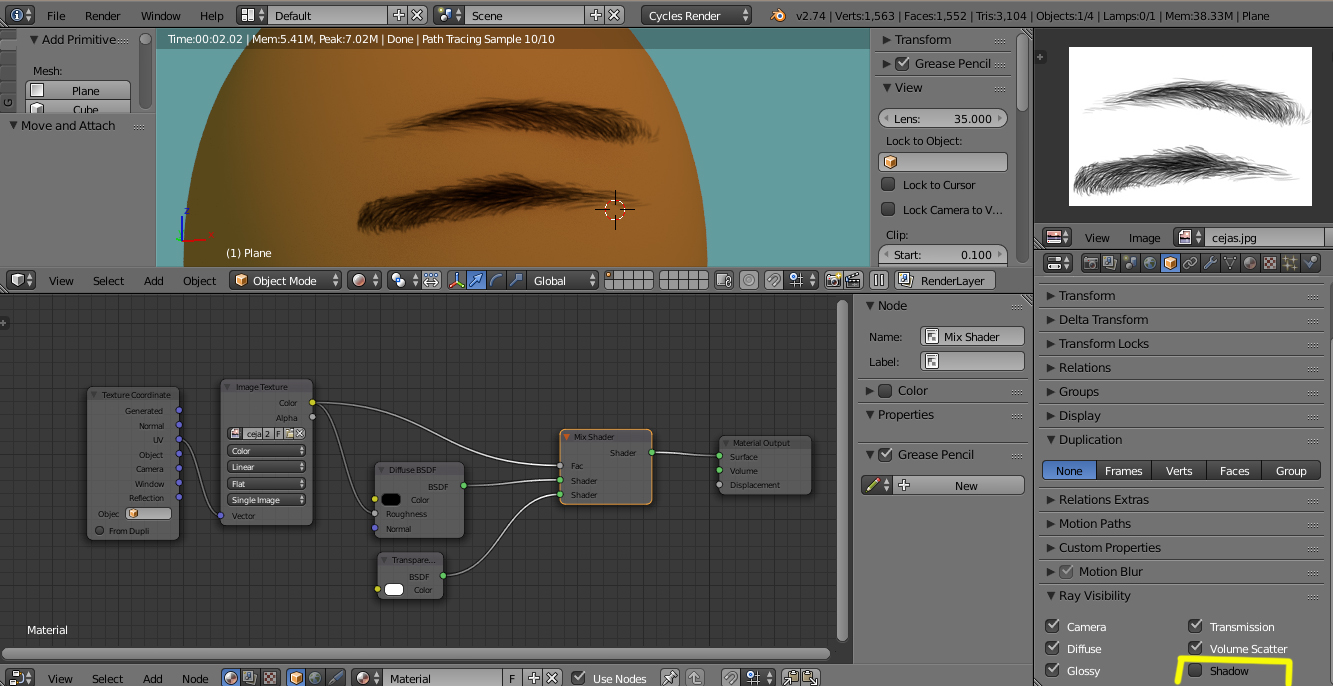Enable the Shadow ray visibility checkbox

click(1195, 671)
